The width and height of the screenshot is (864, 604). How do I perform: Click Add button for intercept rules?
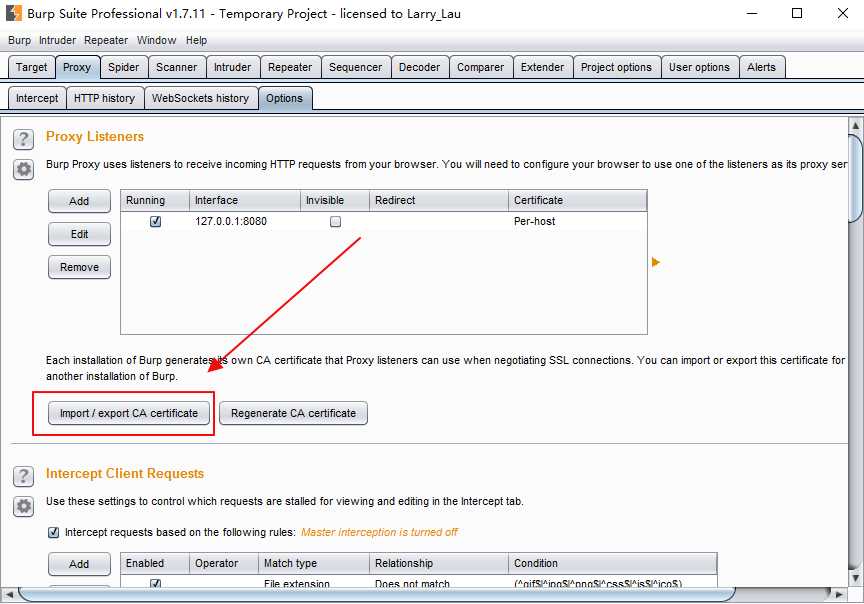[79, 564]
